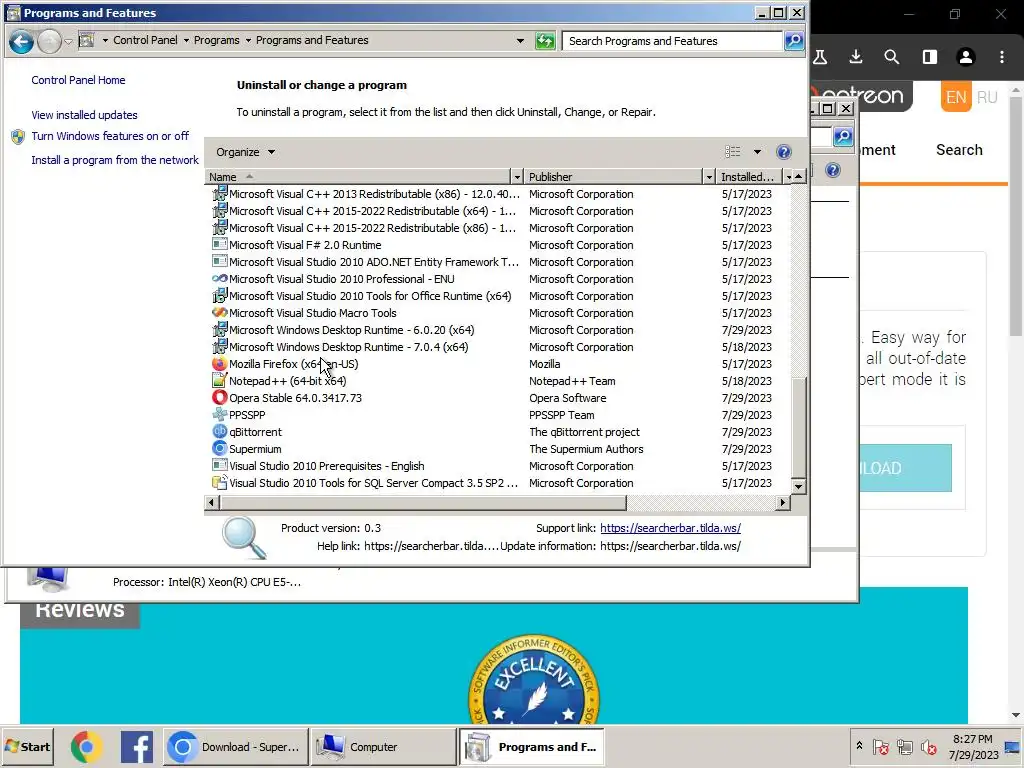Screen dimensions: 1024x768
Task: Click the browser downloads icon
Action: 856,57
